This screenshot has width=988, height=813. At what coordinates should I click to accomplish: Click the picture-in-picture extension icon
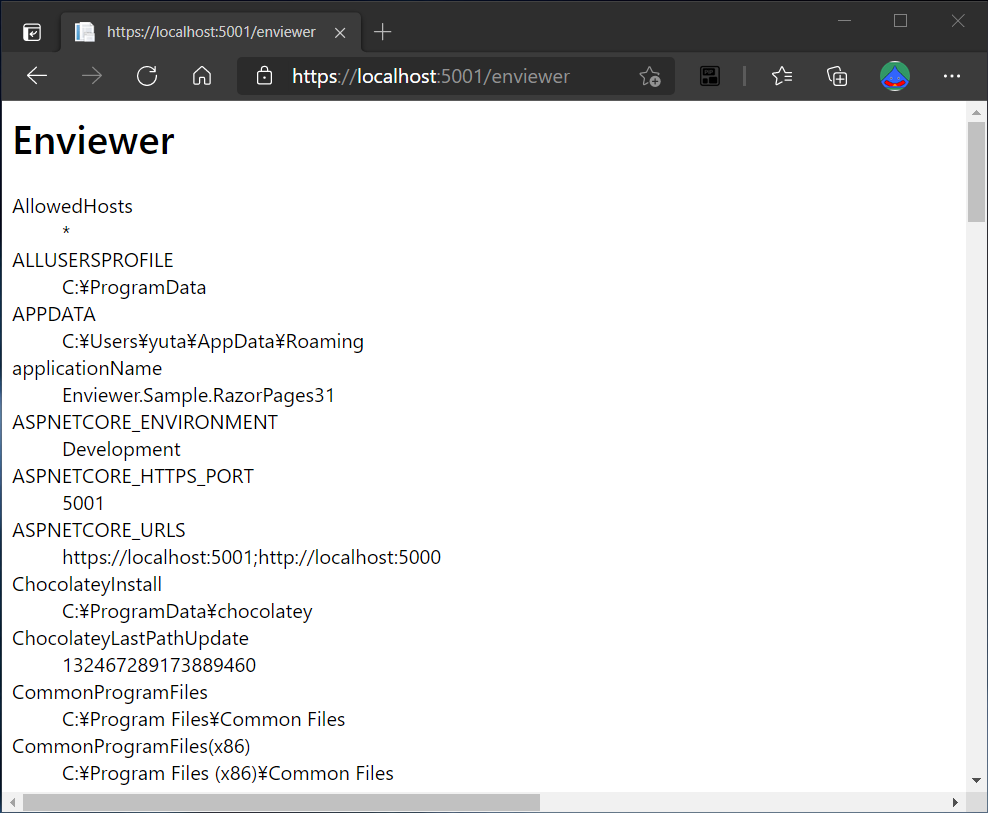[710, 75]
